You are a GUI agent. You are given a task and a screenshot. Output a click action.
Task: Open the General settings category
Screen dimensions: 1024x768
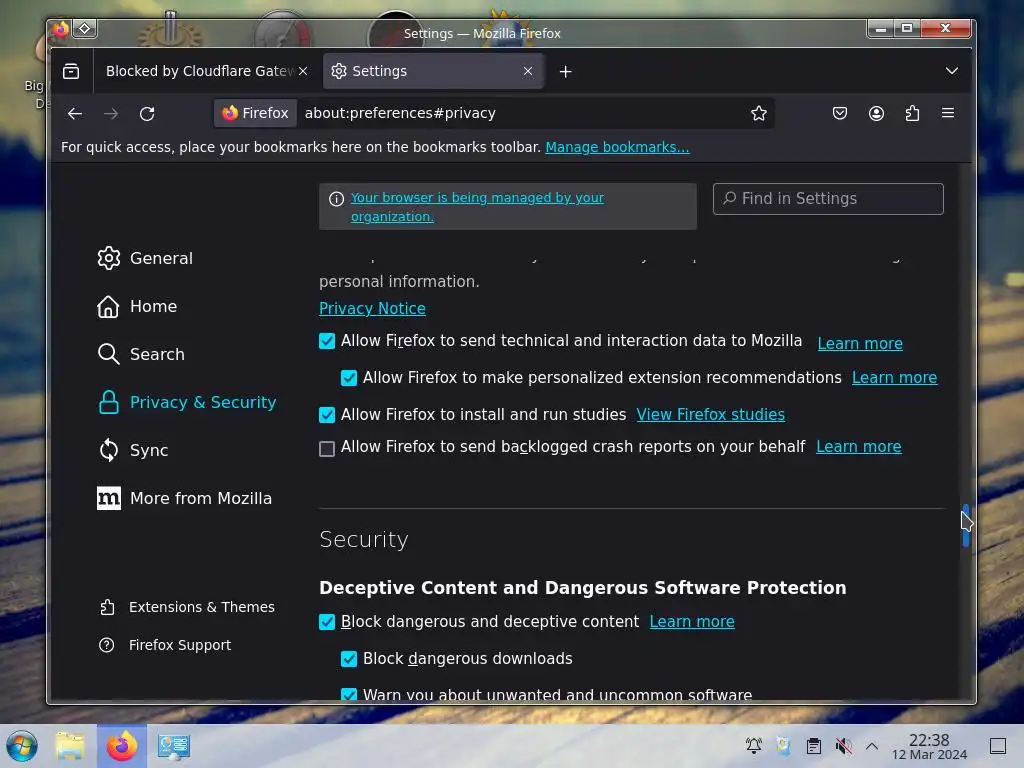tap(145, 259)
